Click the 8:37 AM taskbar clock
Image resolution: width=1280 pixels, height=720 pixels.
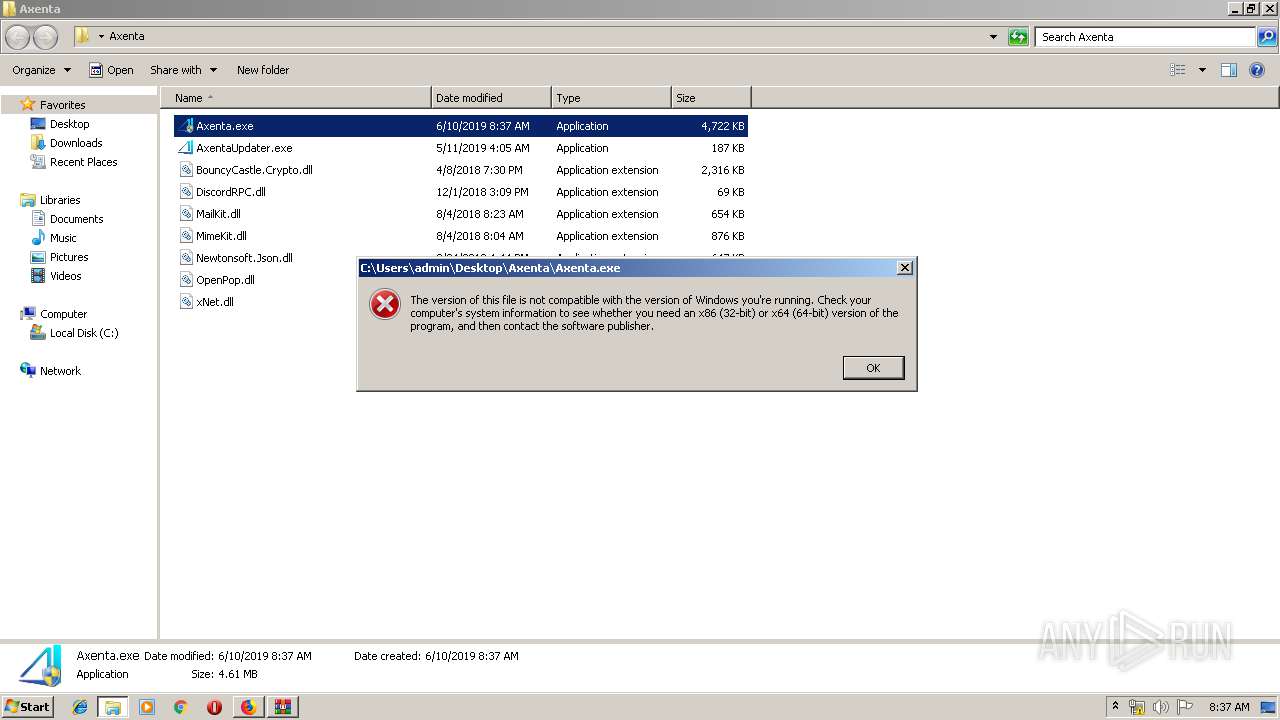coord(1229,707)
